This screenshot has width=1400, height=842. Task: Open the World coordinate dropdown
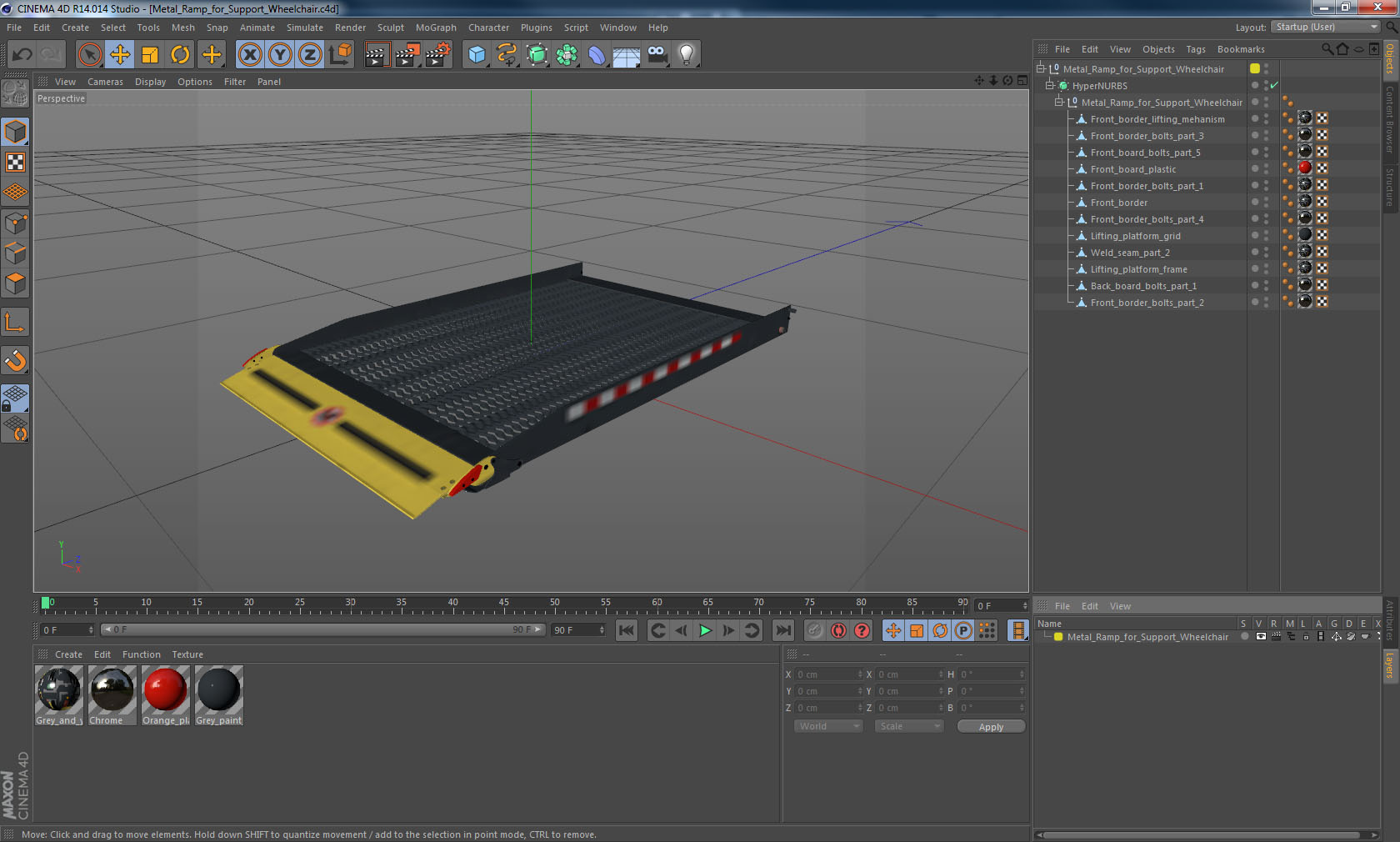(x=828, y=726)
